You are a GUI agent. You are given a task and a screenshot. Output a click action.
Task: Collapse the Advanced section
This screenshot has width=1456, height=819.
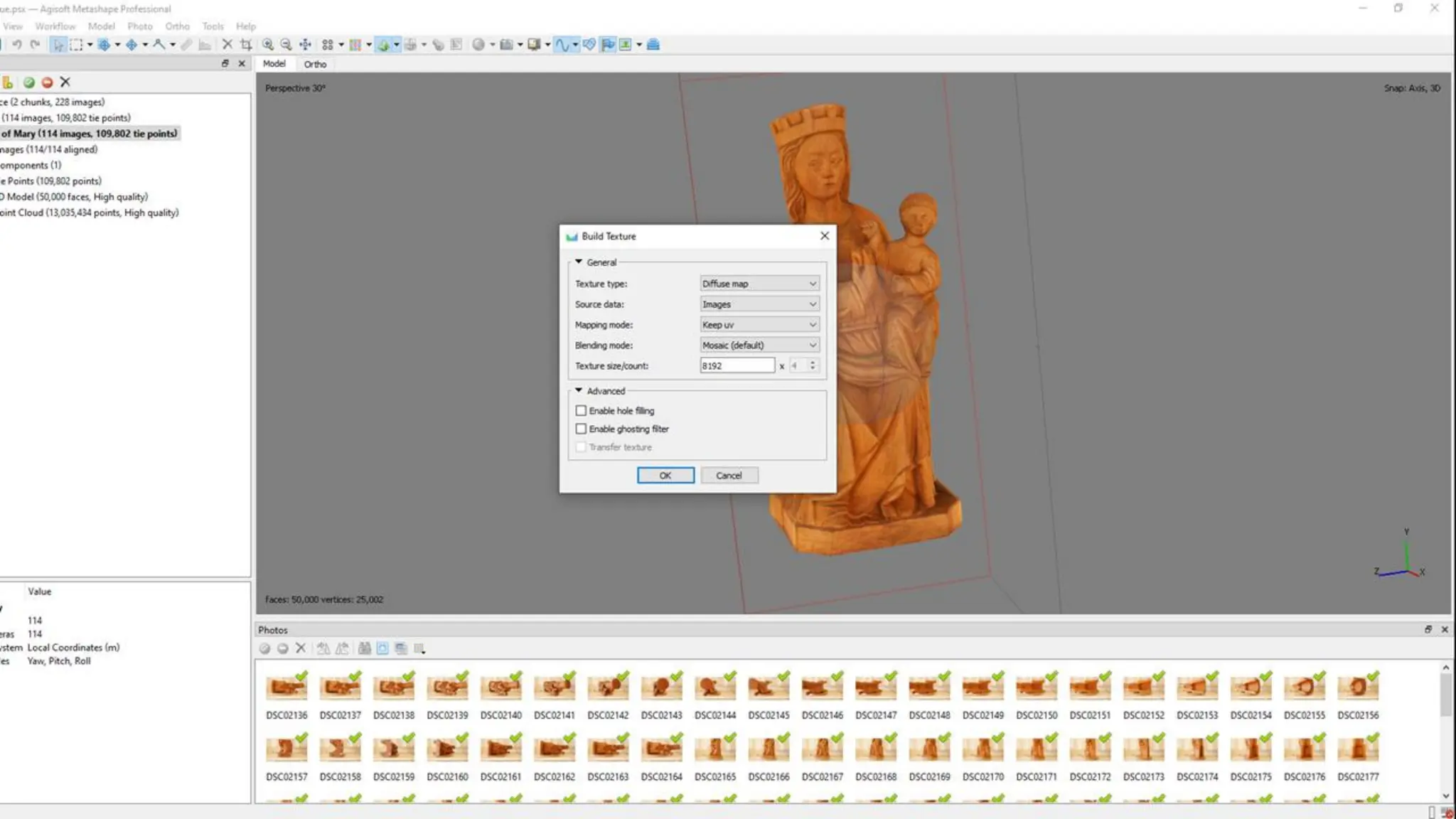579,391
